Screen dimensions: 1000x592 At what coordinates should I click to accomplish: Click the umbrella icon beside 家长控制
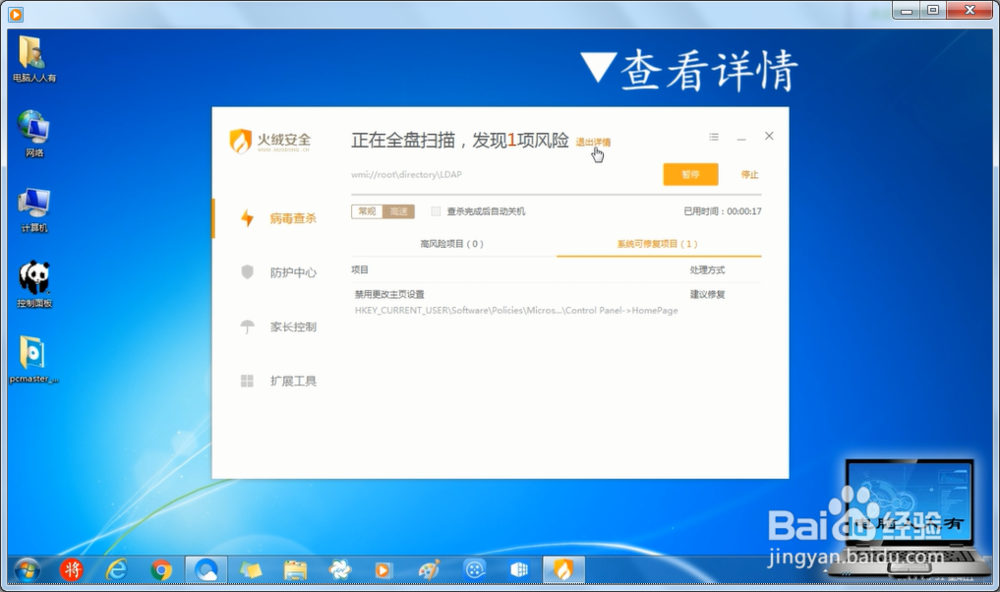247,327
